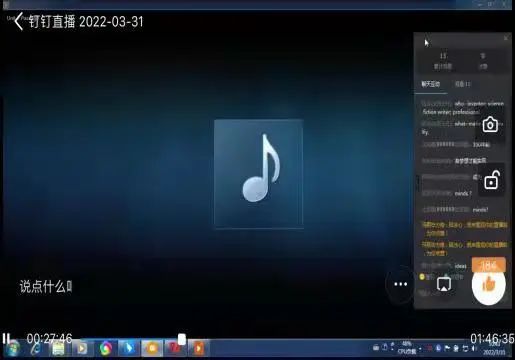This screenshot has height=360, width=515.
Task: Switch to the 观看 viewers tab
Action: pyautogui.click(x=463, y=84)
